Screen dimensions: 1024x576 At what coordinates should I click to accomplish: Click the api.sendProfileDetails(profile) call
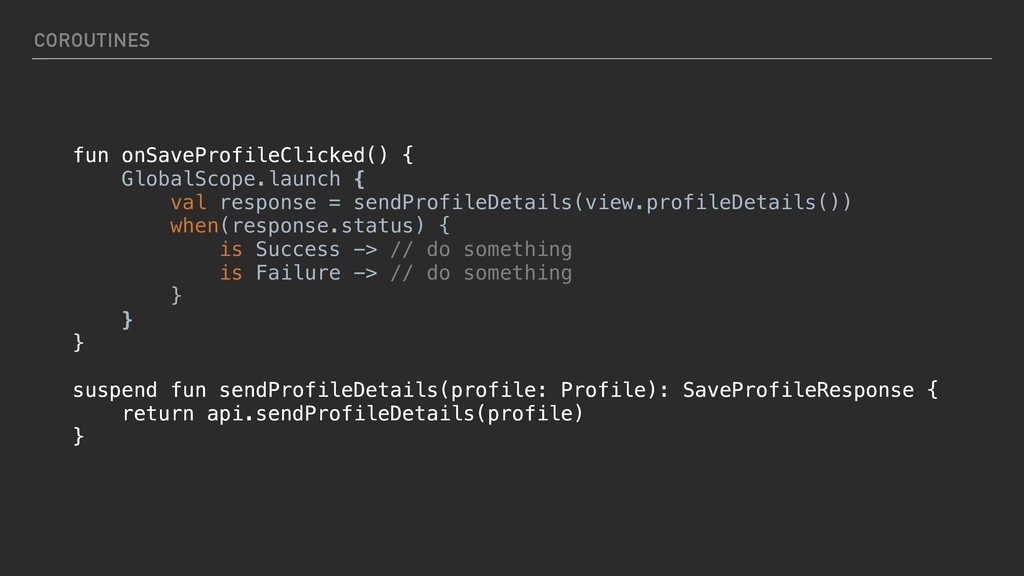pyautogui.click(x=394, y=413)
